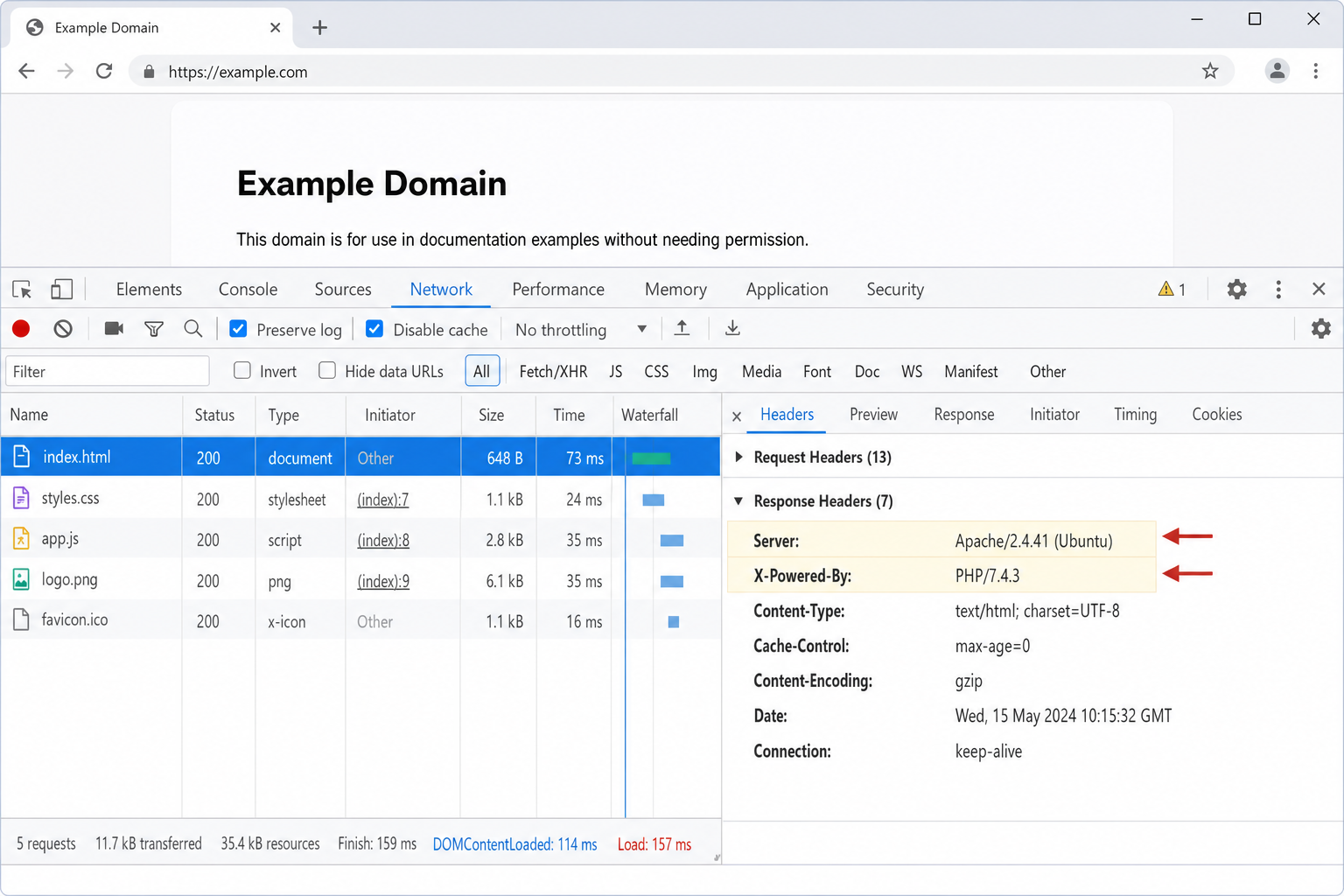1344x896 pixels.
Task: Select the All filter type
Action: click(482, 371)
